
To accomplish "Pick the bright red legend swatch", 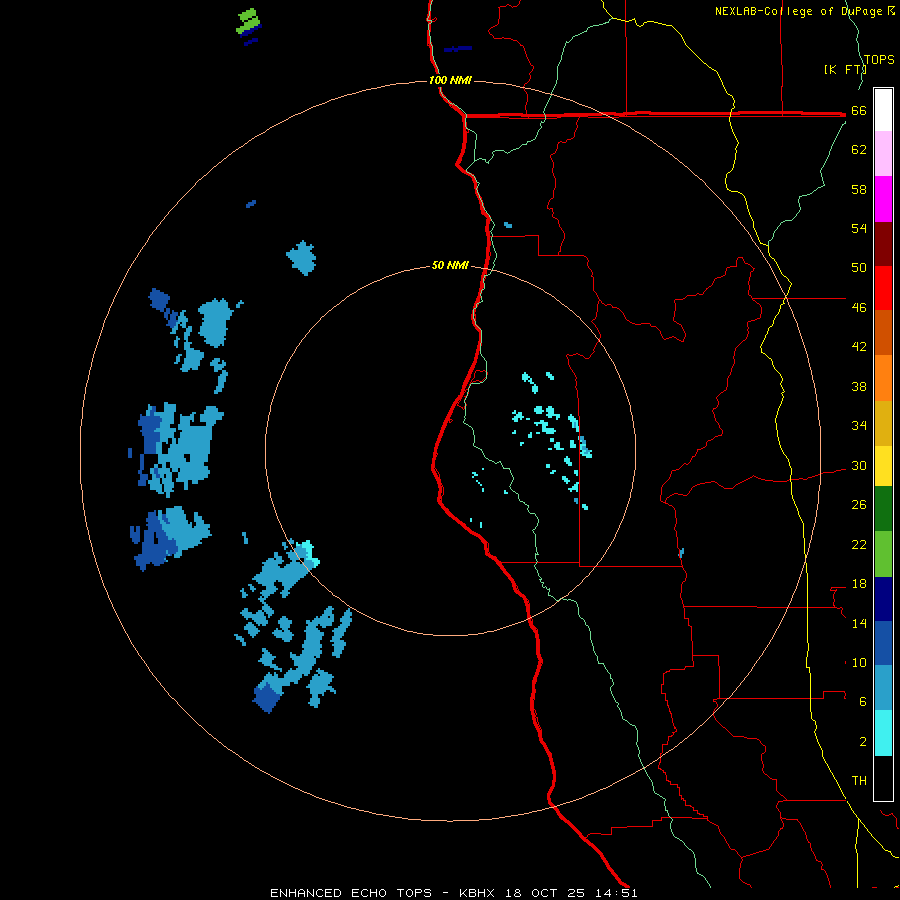I will coord(883,288).
